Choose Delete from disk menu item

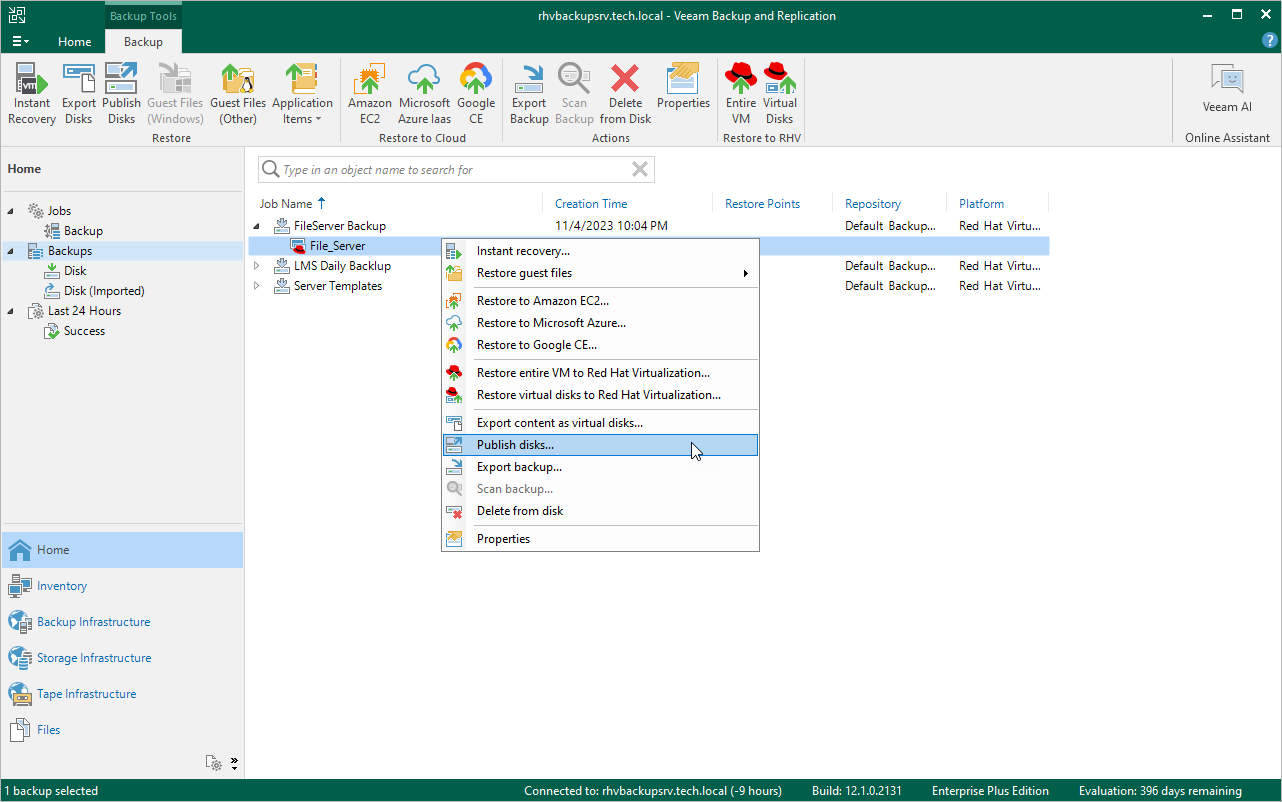point(600,511)
